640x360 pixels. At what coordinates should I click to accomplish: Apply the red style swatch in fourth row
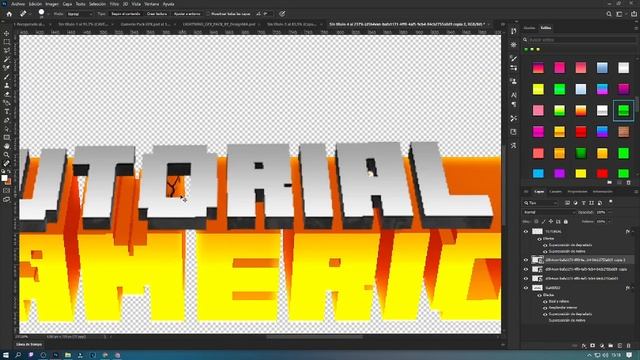[581, 131]
